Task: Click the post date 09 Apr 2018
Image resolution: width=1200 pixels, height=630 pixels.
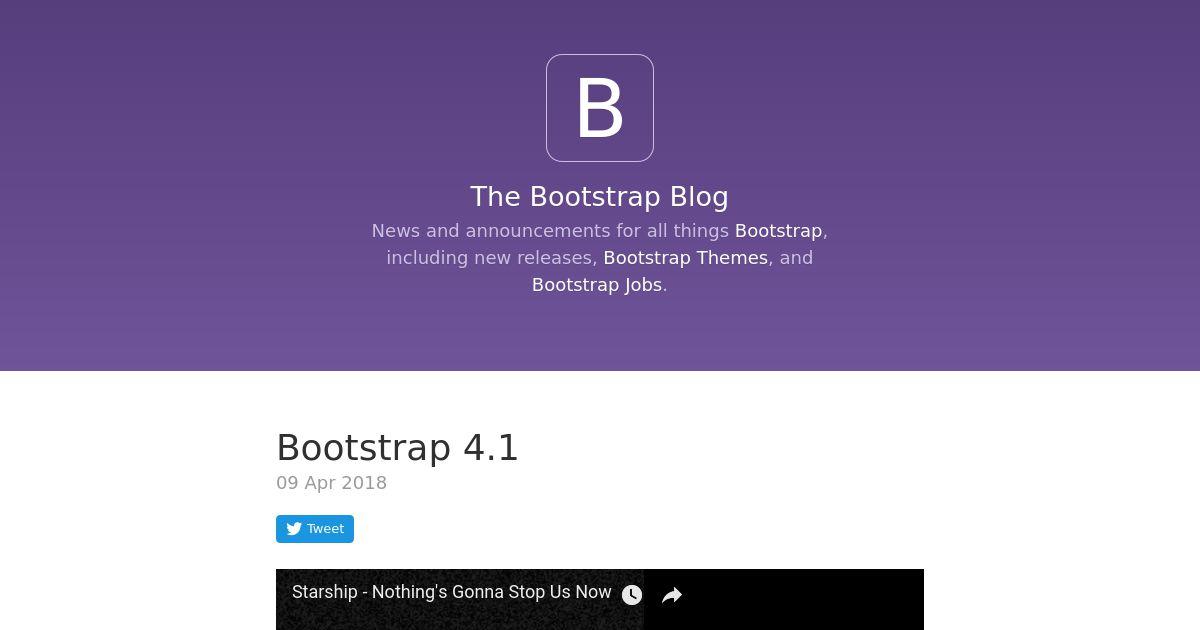Action: click(x=332, y=483)
